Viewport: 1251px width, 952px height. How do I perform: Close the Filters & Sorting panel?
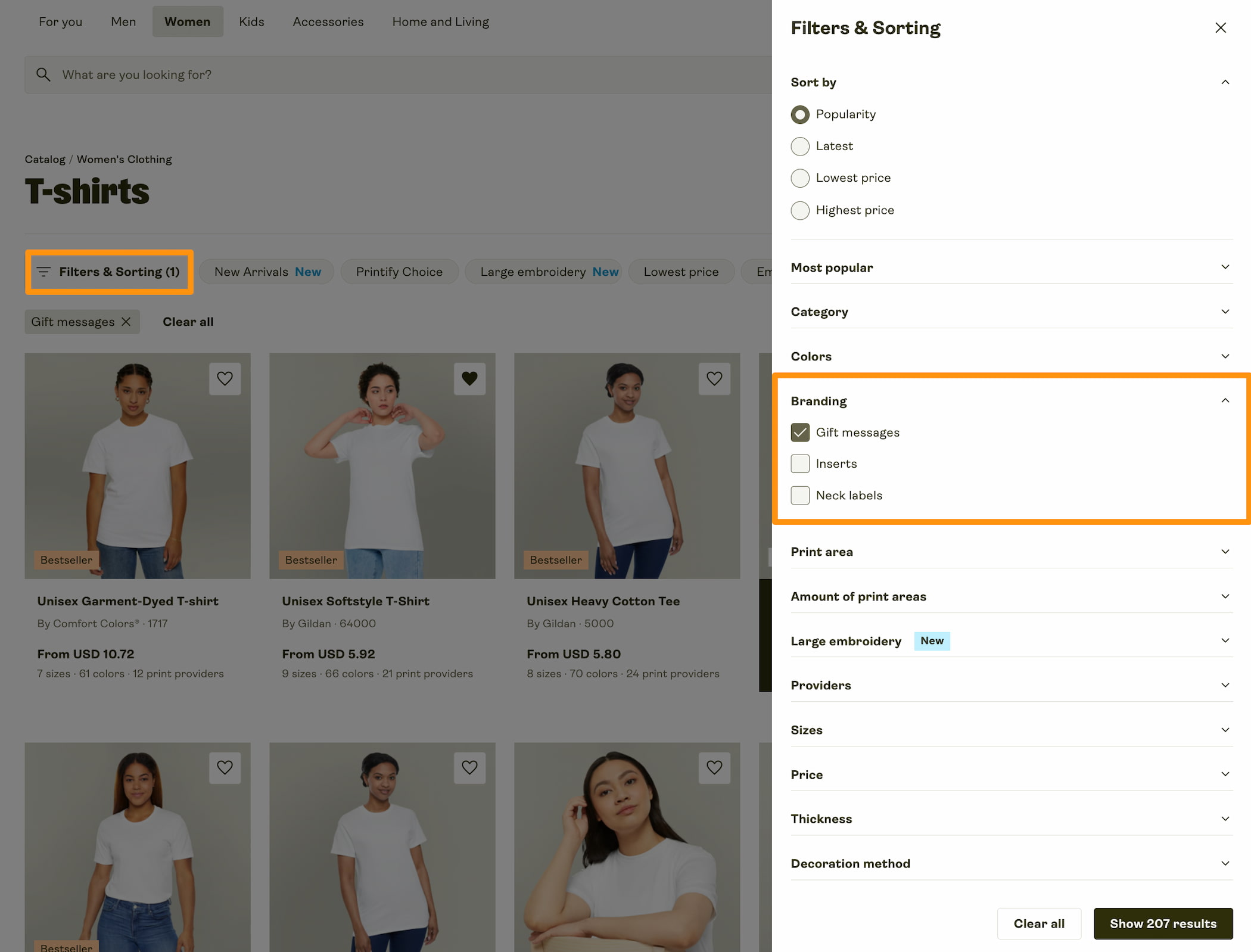click(x=1220, y=28)
